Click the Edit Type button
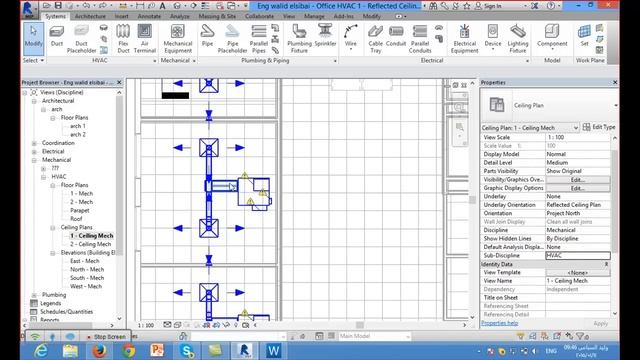The height and width of the screenshot is (360, 640). tap(599, 127)
